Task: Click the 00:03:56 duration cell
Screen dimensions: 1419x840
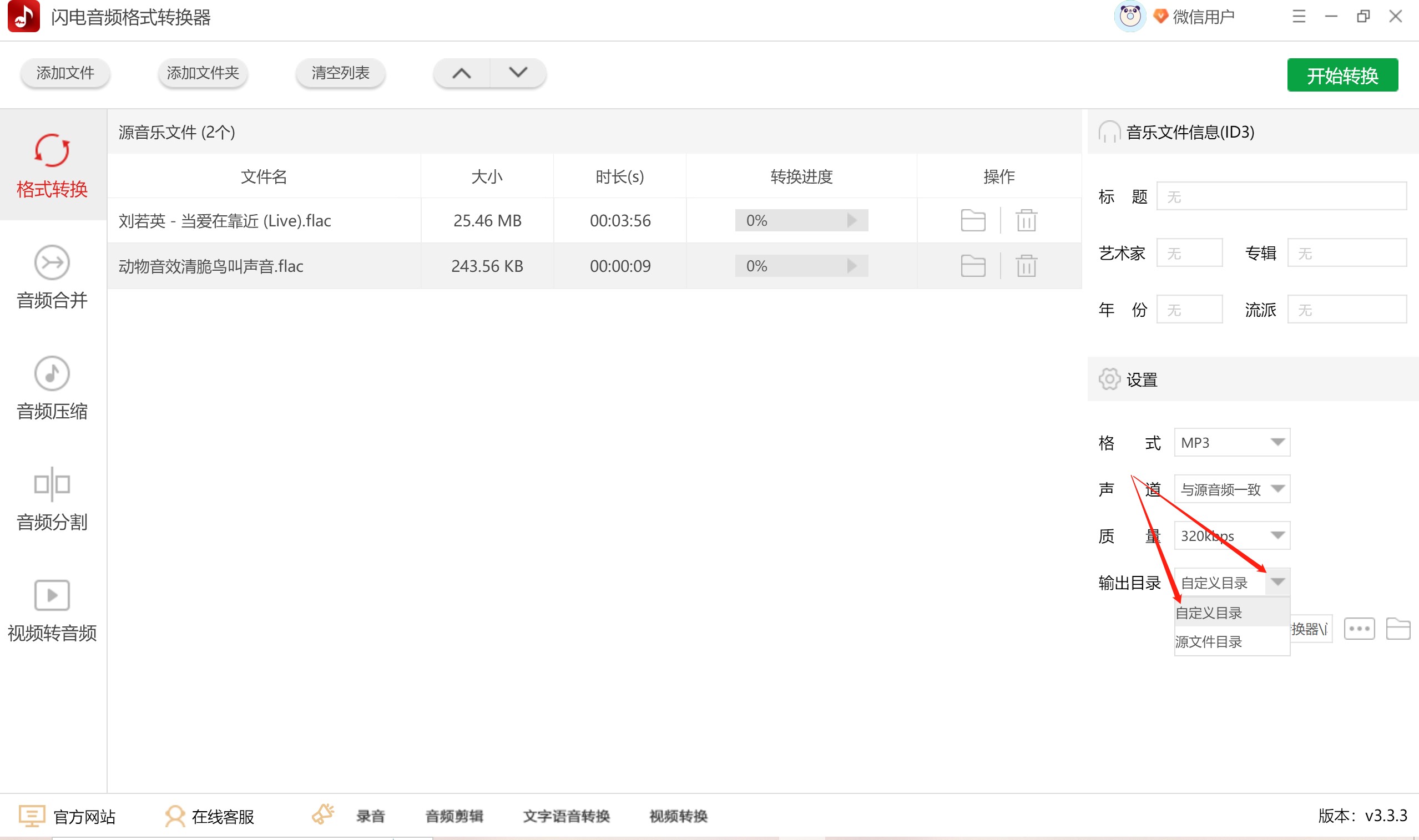Action: click(x=620, y=220)
